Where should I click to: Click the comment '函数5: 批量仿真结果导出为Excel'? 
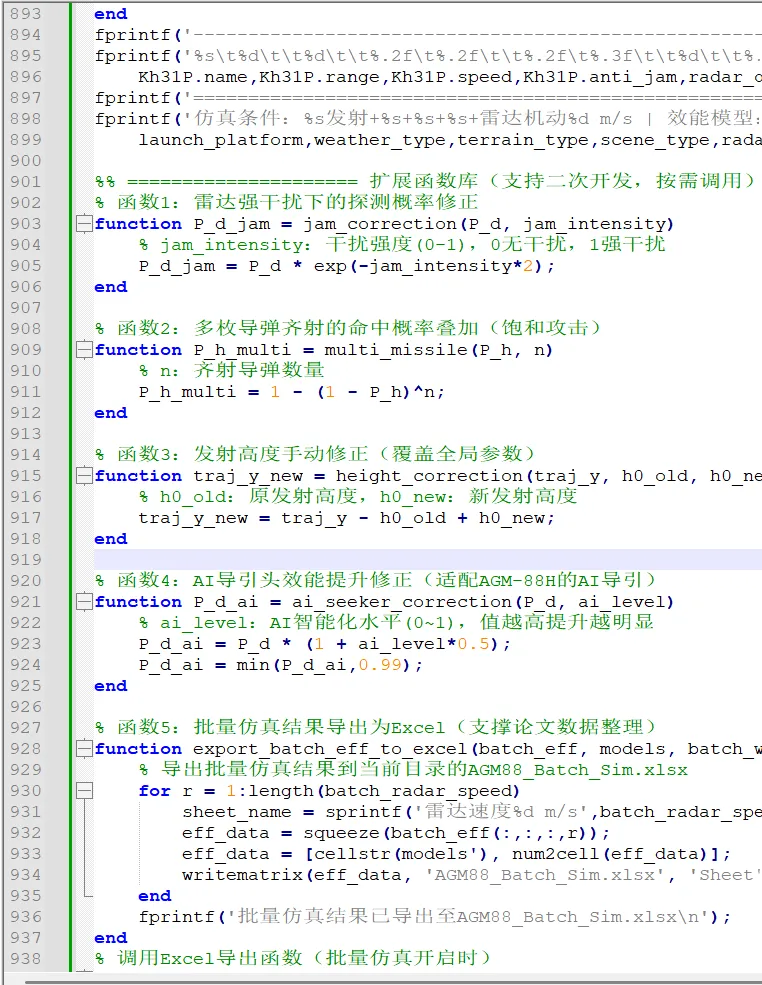click(281, 727)
